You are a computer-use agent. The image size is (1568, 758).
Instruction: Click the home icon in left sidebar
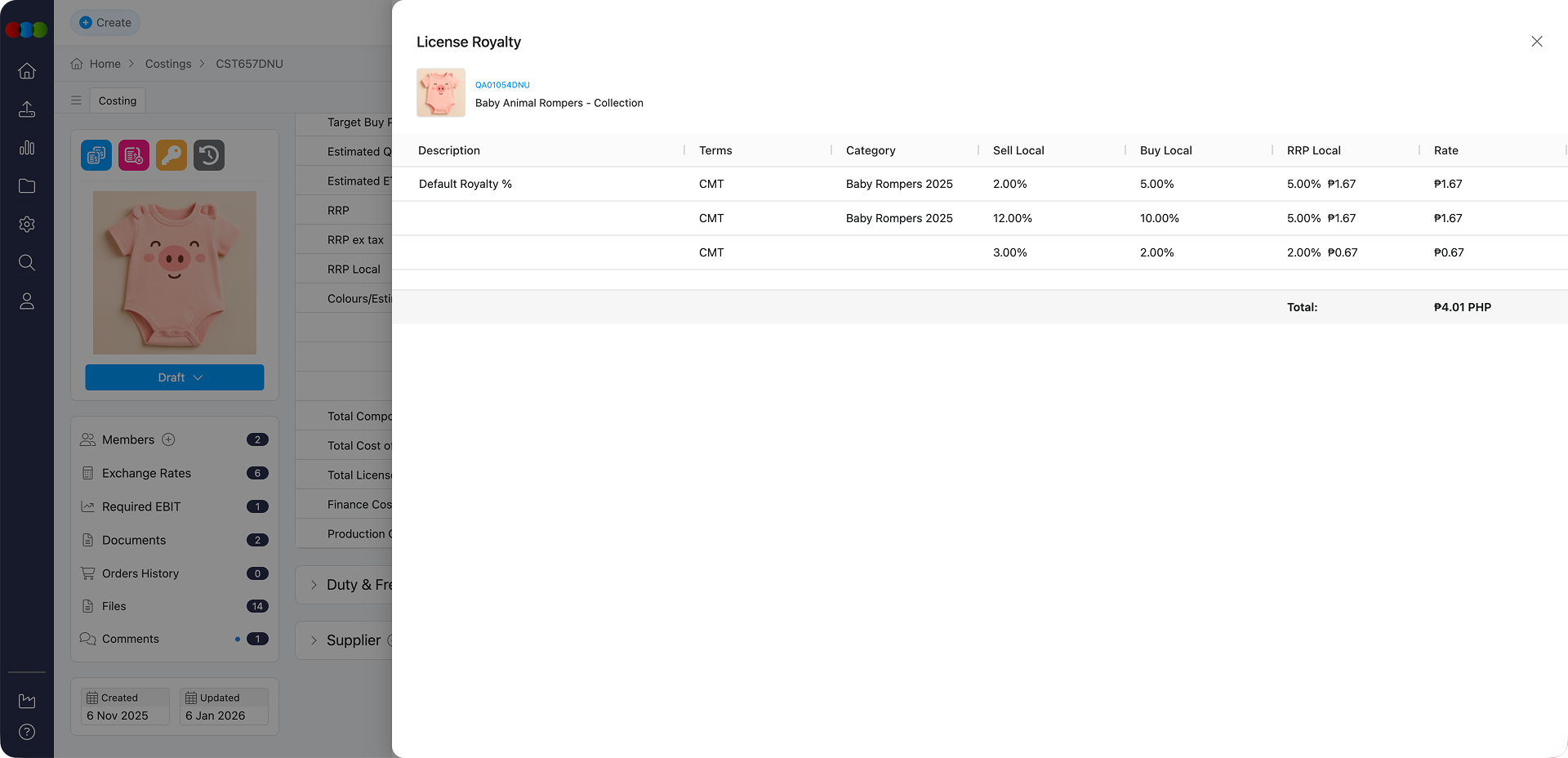[x=27, y=71]
